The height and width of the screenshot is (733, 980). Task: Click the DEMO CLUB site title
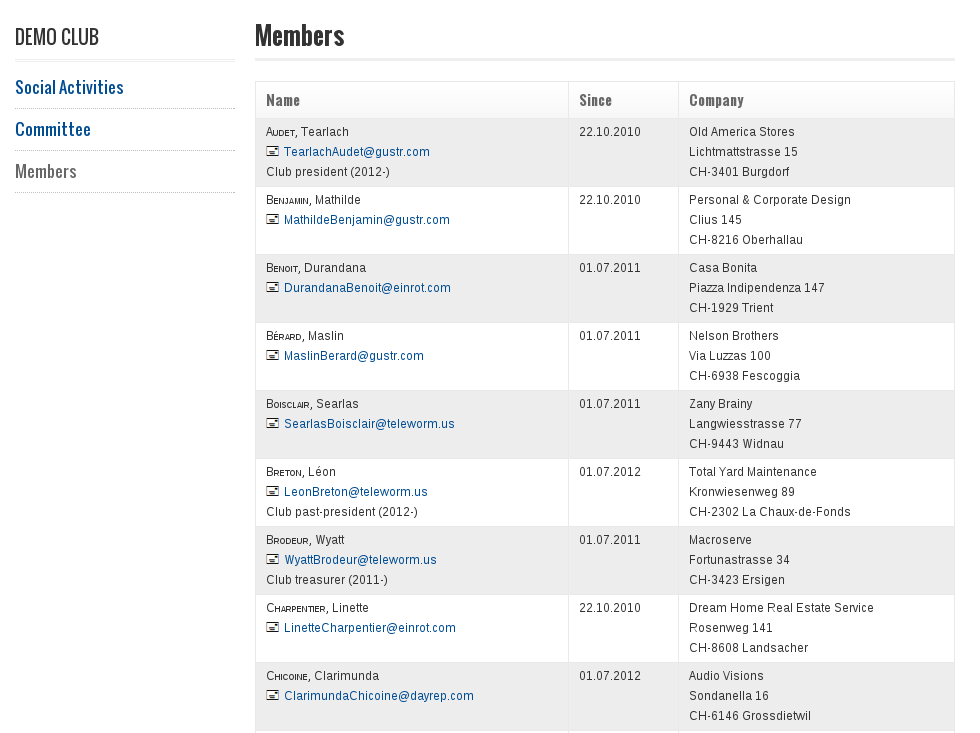tap(57, 37)
